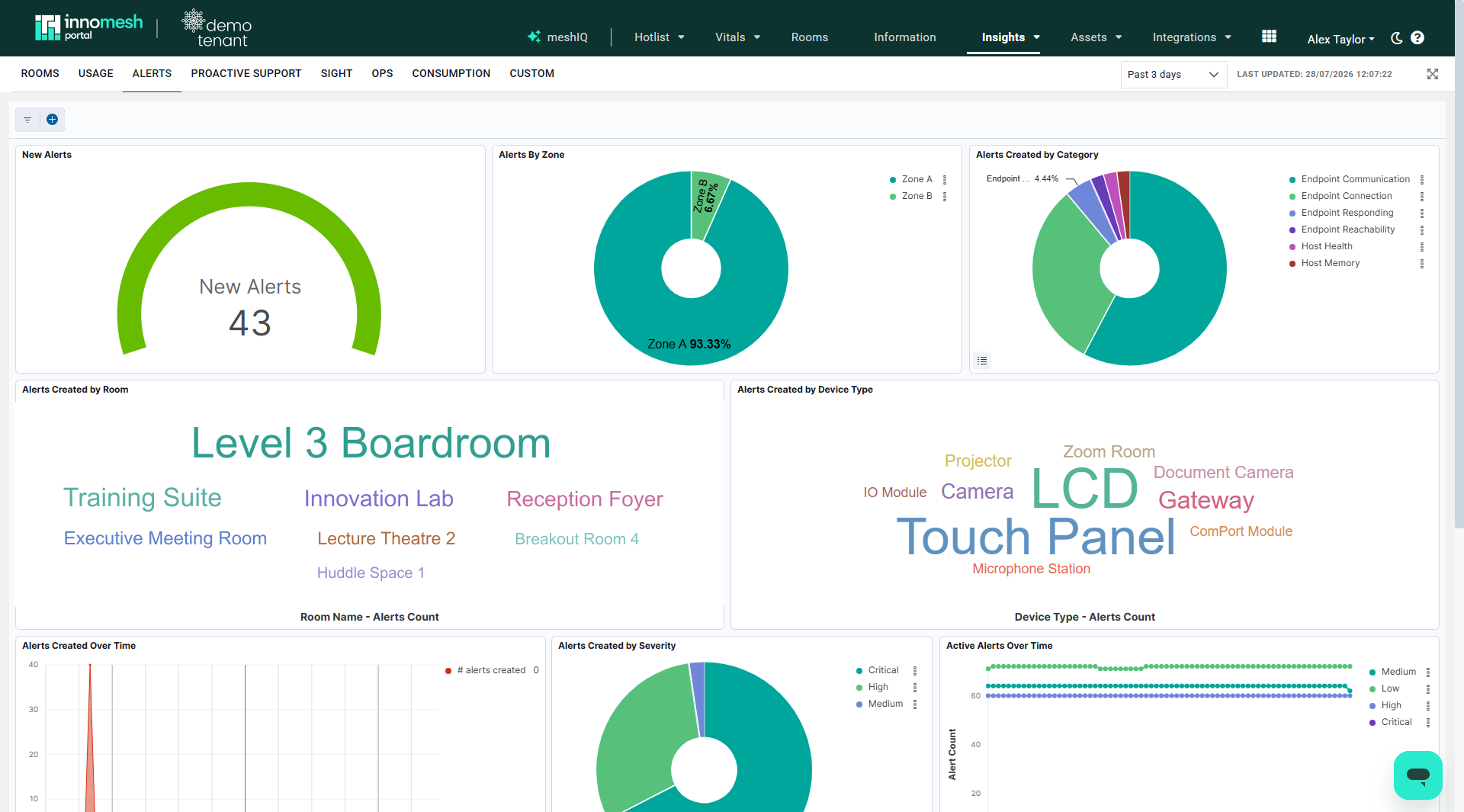Open the OPS tab
The height and width of the screenshot is (812, 1464).
pos(383,74)
